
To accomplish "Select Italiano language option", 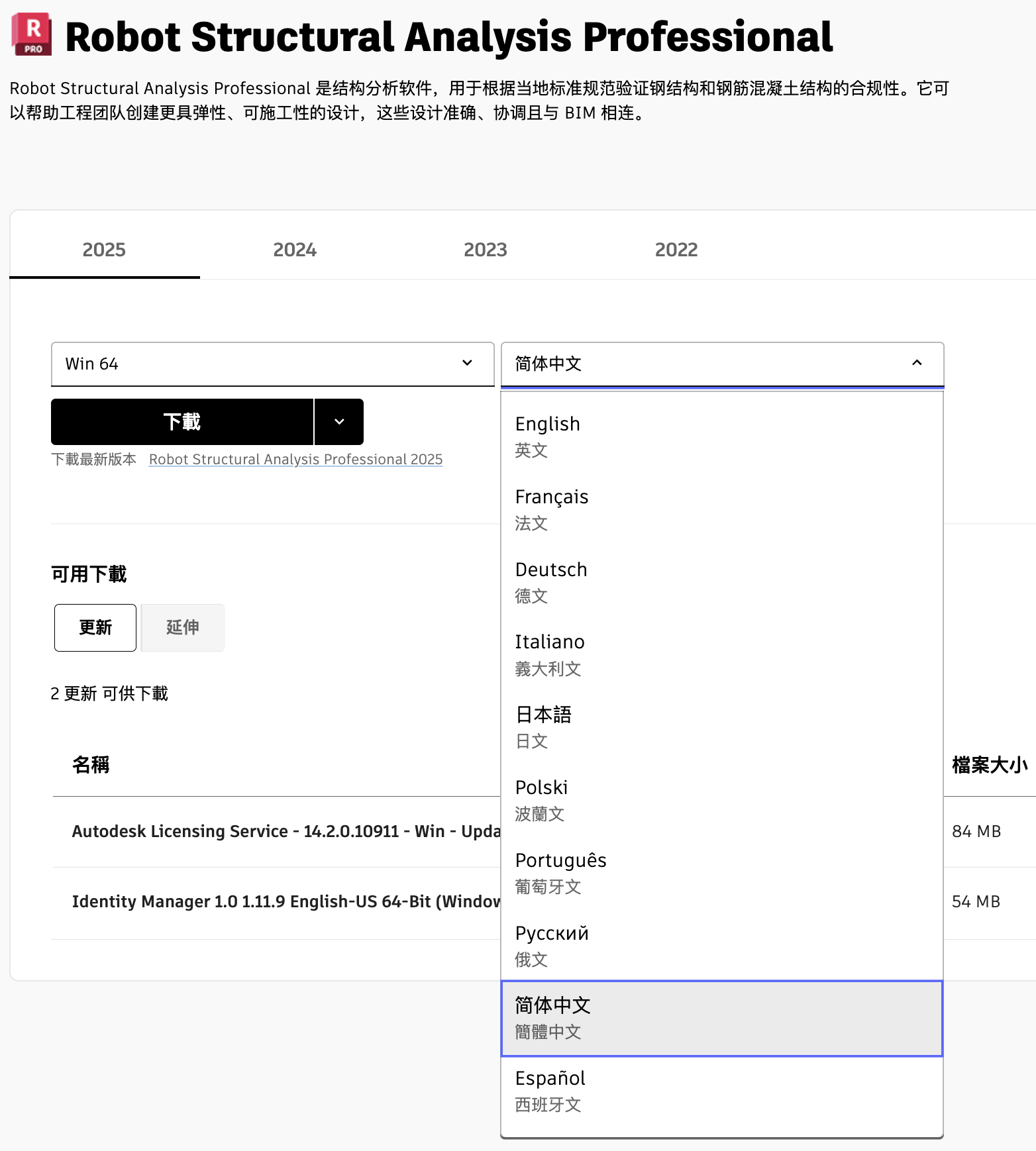I will tap(721, 654).
